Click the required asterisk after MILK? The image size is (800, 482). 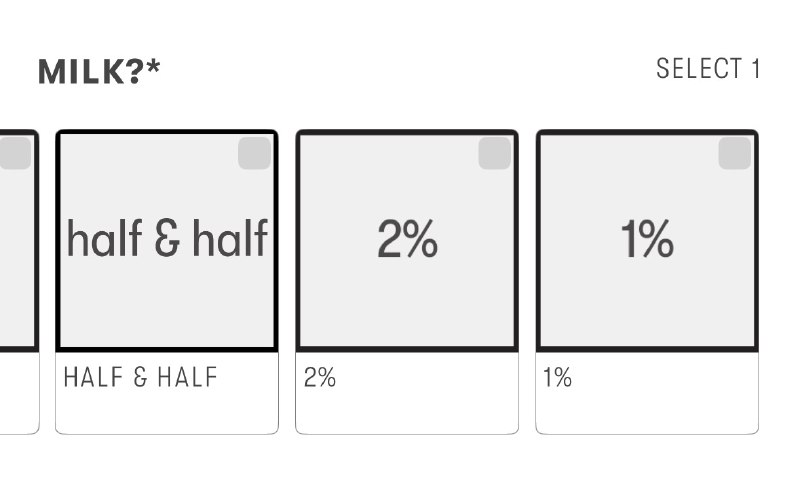[x=153, y=68]
